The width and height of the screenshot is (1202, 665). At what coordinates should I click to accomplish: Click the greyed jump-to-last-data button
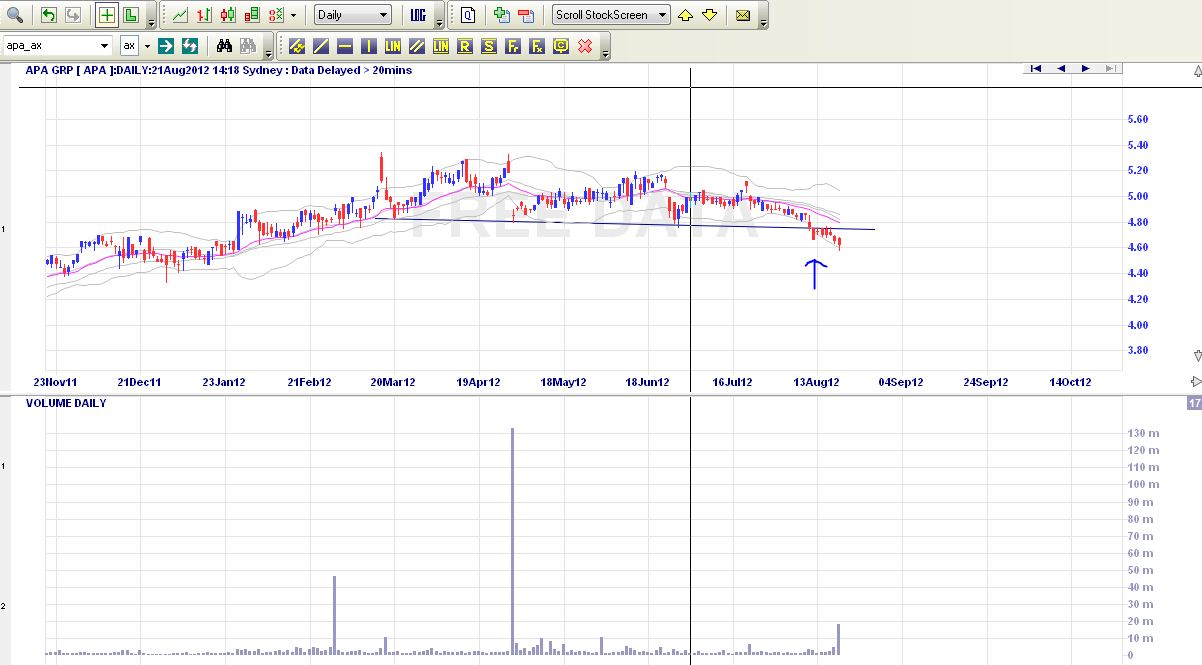1110,69
